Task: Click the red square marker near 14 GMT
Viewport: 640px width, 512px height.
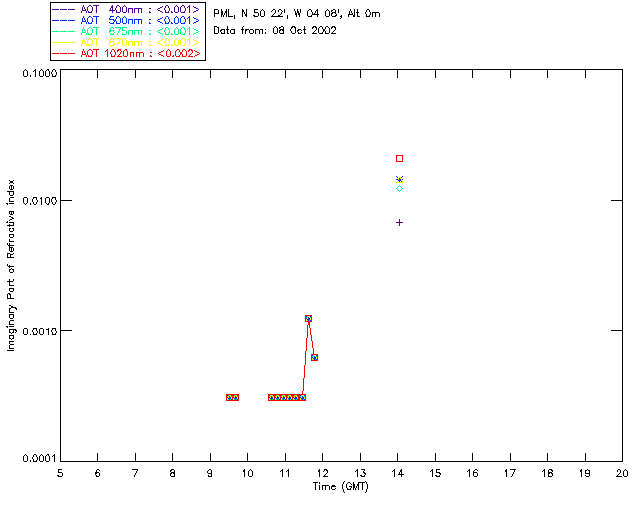Action: click(400, 158)
